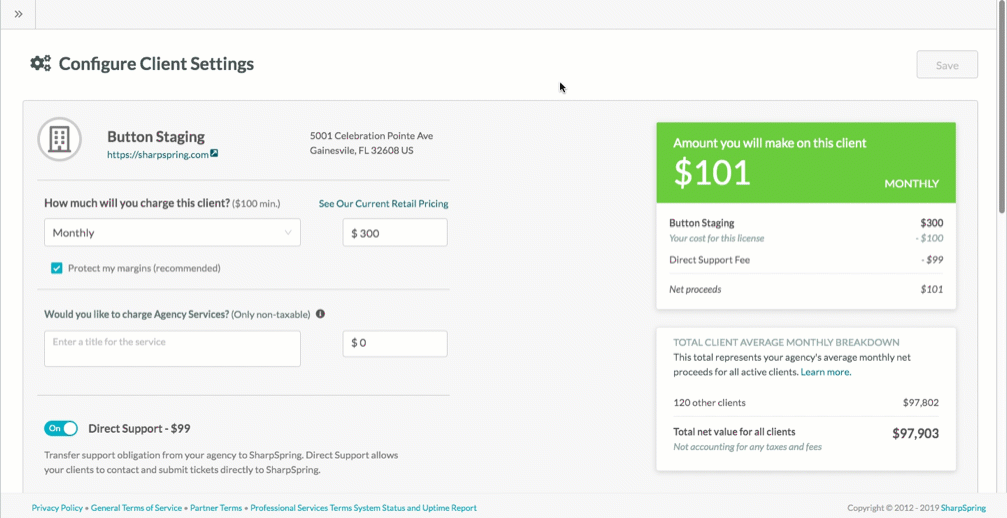Click MONTHLY label in green banner
The image size is (1007, 518).
coord(911,184)
